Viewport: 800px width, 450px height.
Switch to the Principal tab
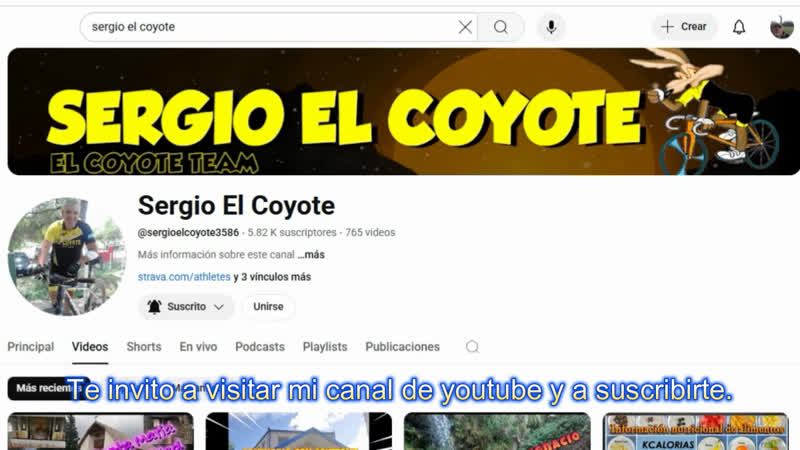point(31,347)
